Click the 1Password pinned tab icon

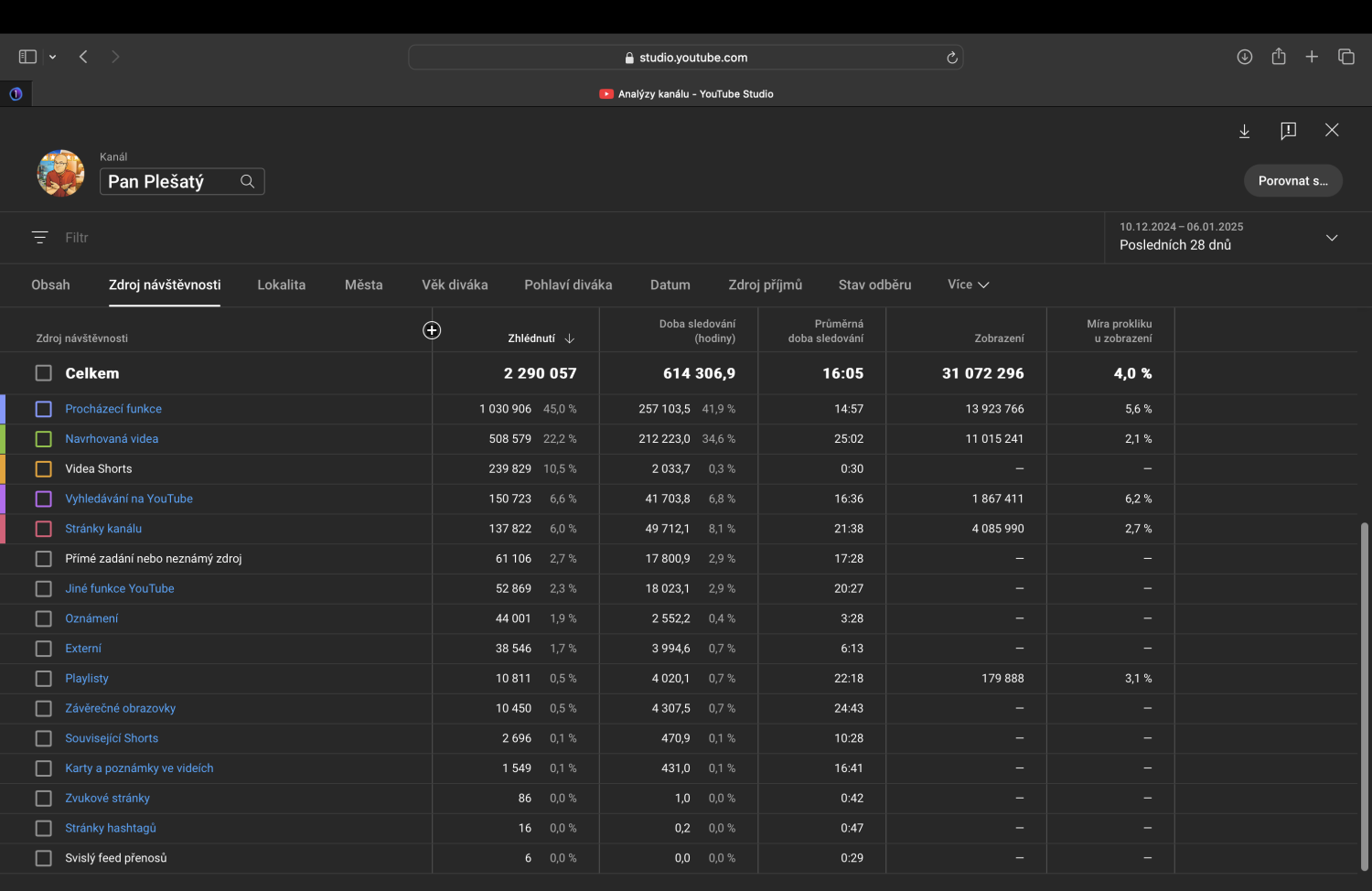(16, 93)
